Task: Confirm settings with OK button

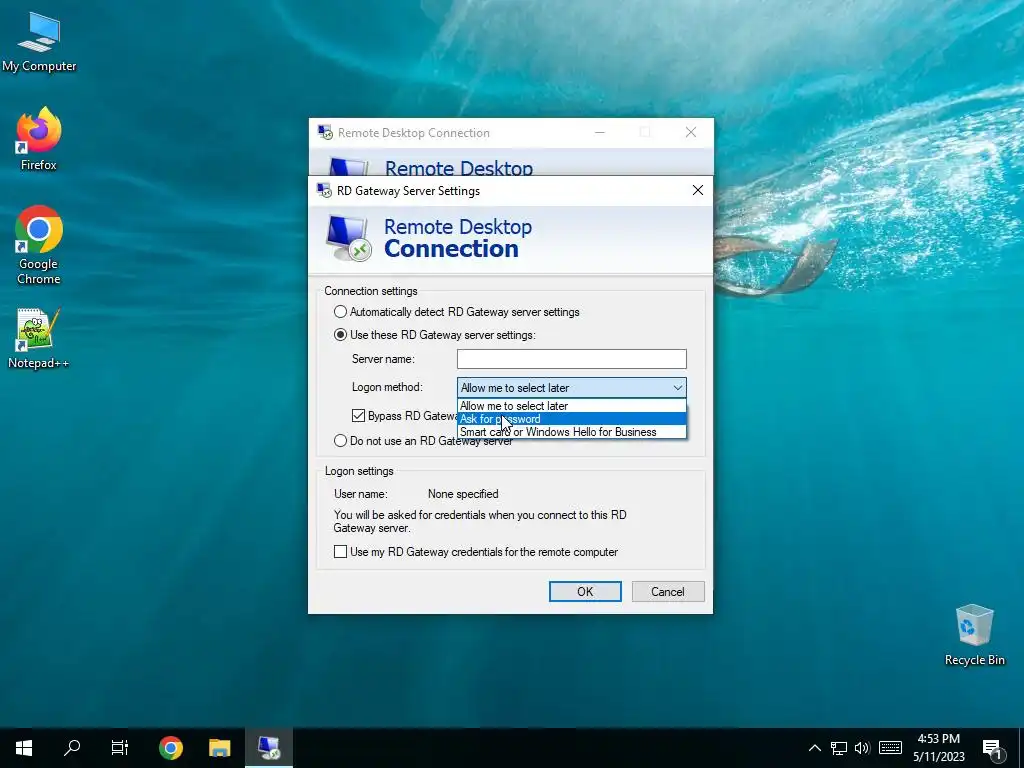Action: click(x=585, y=592)
